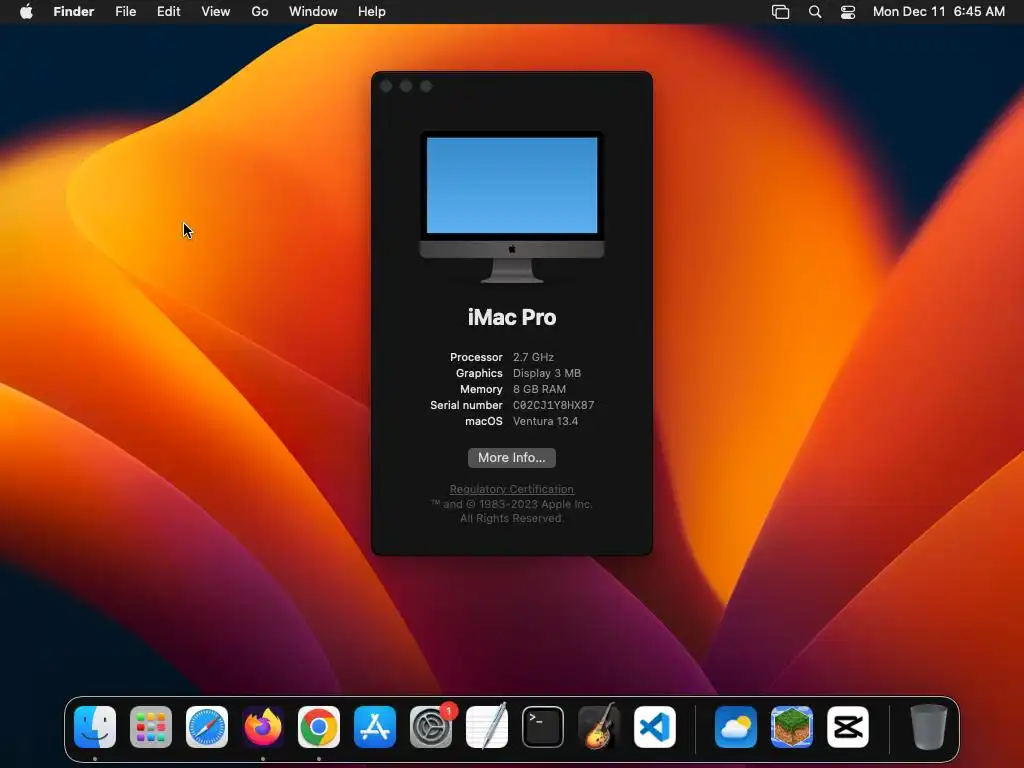Open System Settings with notification badge
The height and width of the screenshot is (768, 1024).
(x=431, y=726)
